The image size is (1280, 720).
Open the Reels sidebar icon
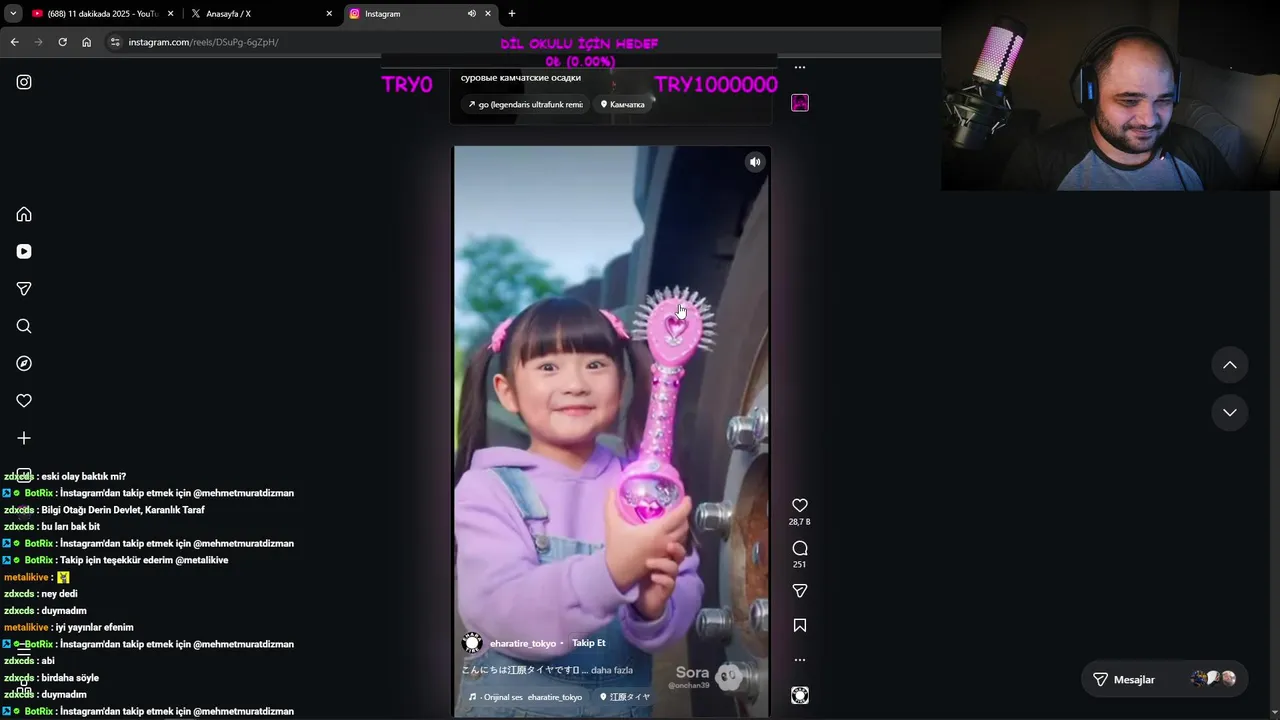click(x=24, y=251)
